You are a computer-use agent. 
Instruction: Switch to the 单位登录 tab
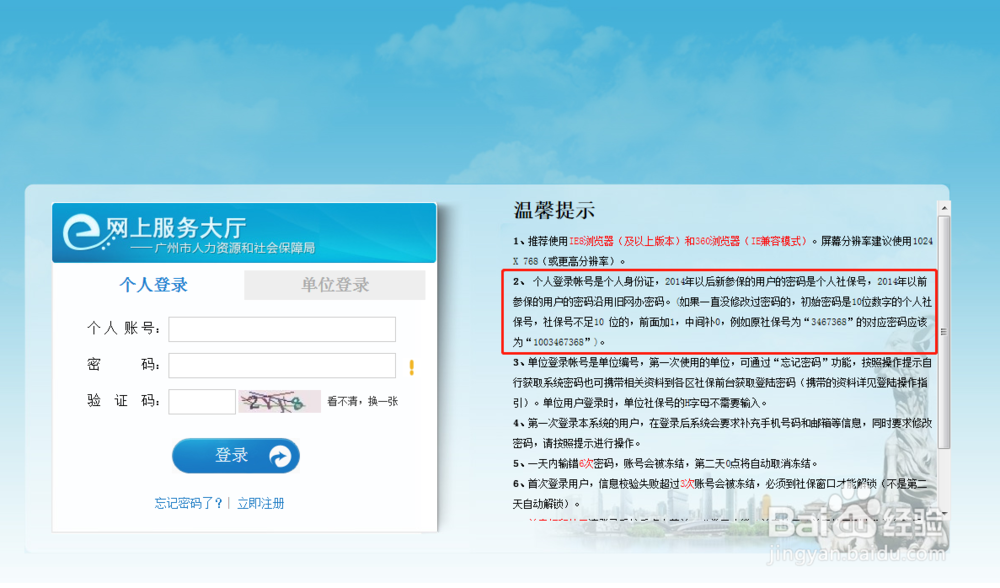(x=335, y=284)
